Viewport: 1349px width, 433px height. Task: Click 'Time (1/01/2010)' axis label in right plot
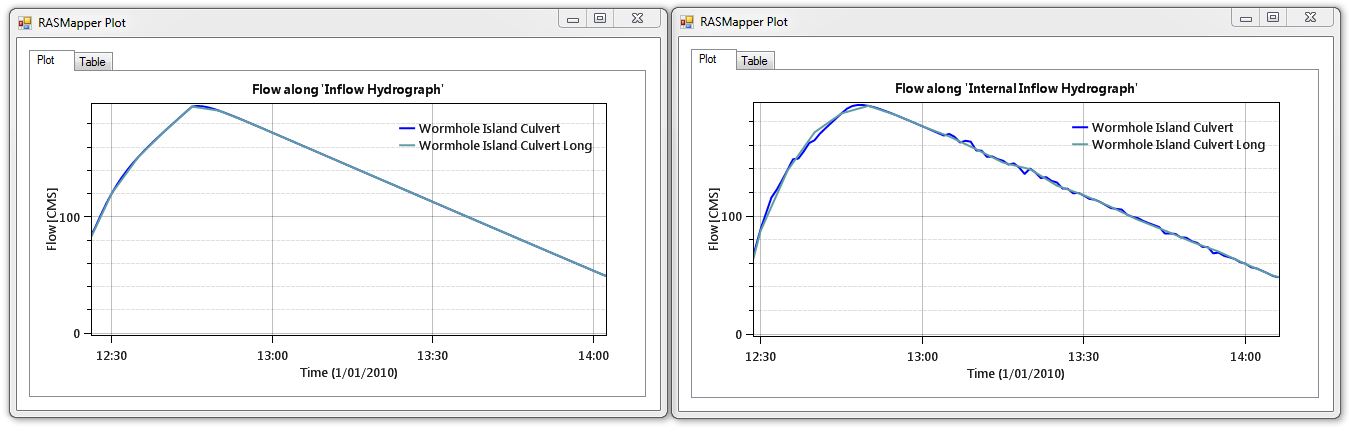tap(1015, 373)
